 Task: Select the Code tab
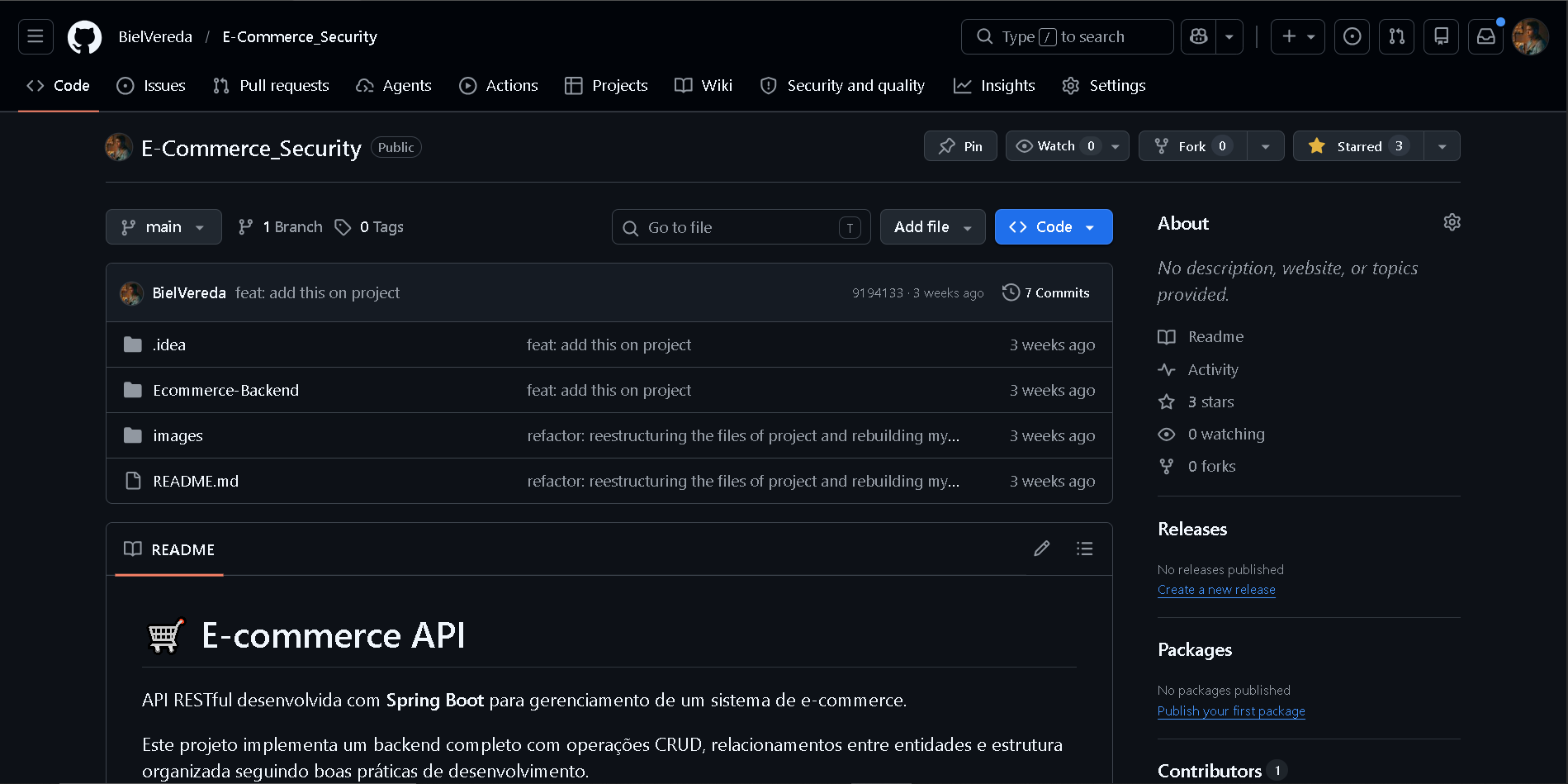tap(58, 85)
